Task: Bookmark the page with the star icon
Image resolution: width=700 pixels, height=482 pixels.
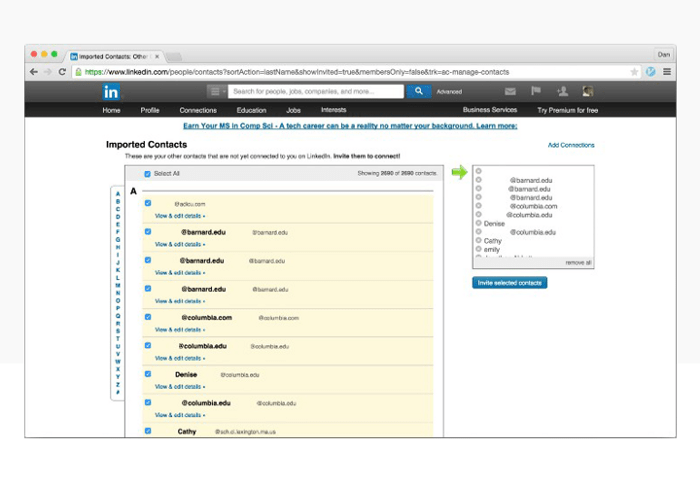Action: (x=634, y=72)
